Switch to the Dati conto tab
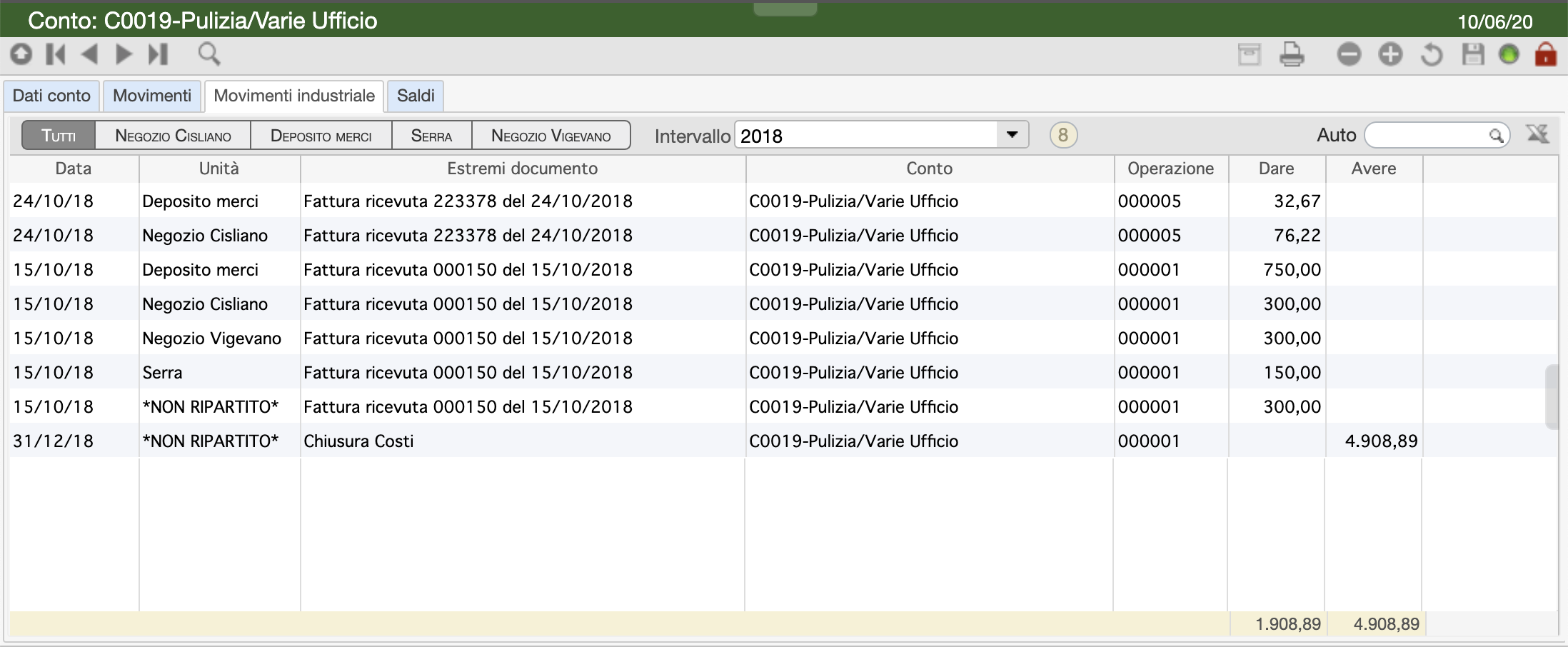Viewport: 1568px width, 647px height. point(51,96)
